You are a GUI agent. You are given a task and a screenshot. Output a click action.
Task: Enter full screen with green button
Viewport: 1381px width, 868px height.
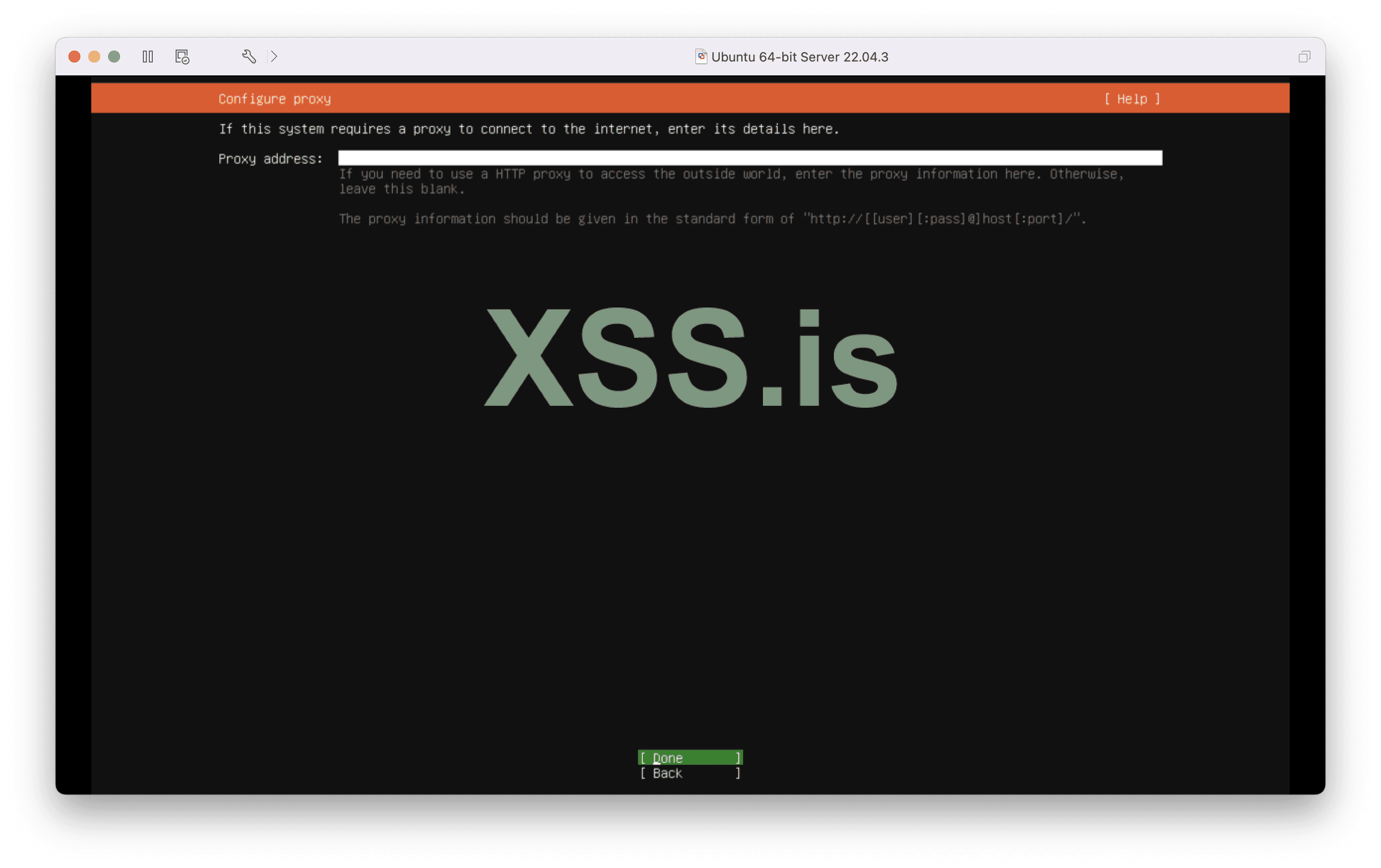(x=114, y=57)
